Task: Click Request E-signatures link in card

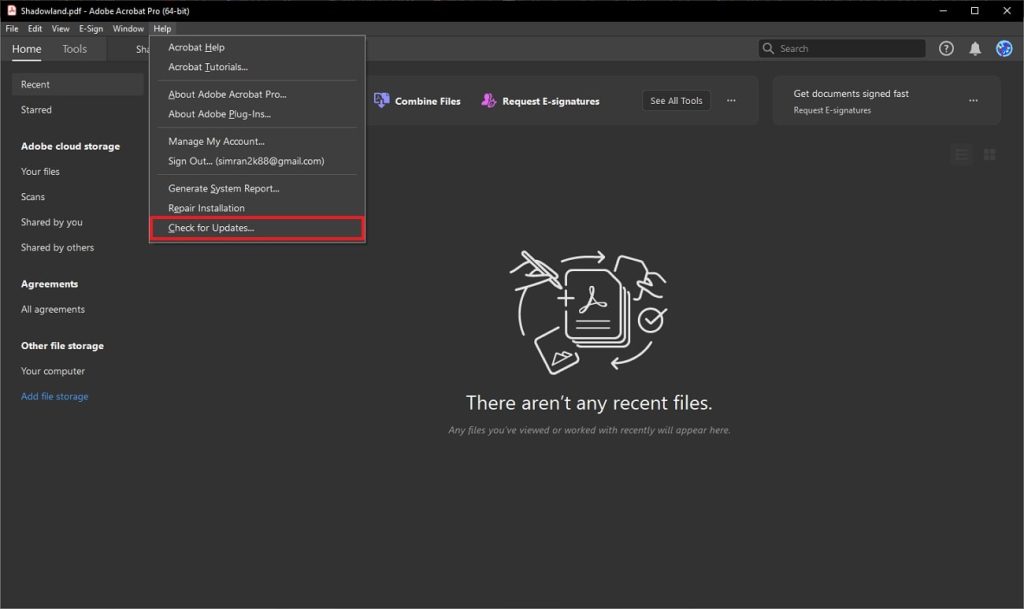Action: coord(832,110)
